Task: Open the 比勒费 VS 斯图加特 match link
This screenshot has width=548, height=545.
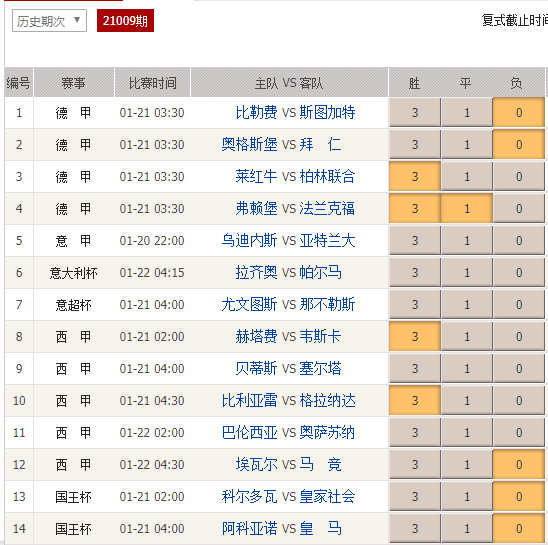Action: (x=295, y=113)
